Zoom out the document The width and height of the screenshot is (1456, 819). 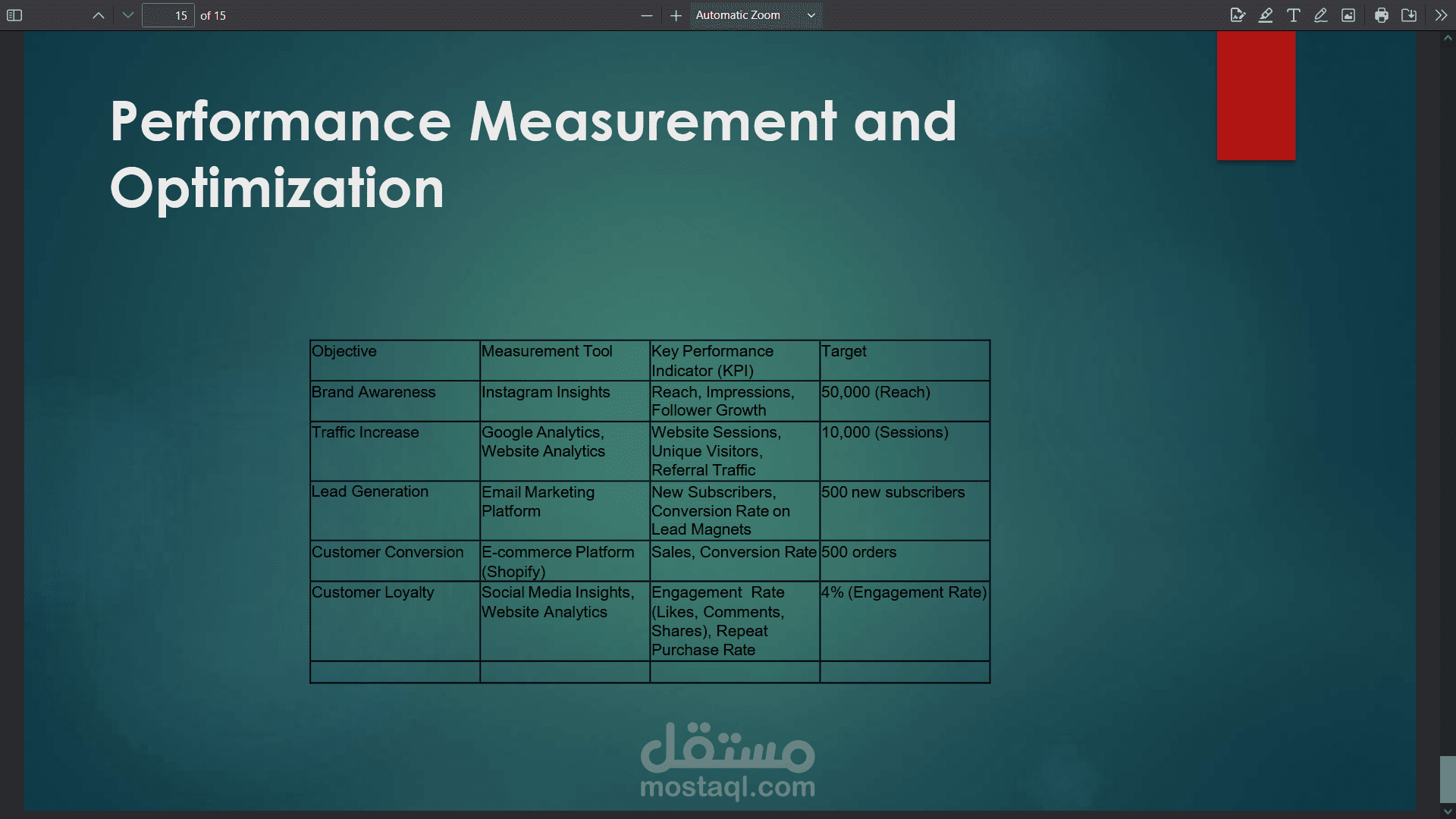[x=646, y=15]
